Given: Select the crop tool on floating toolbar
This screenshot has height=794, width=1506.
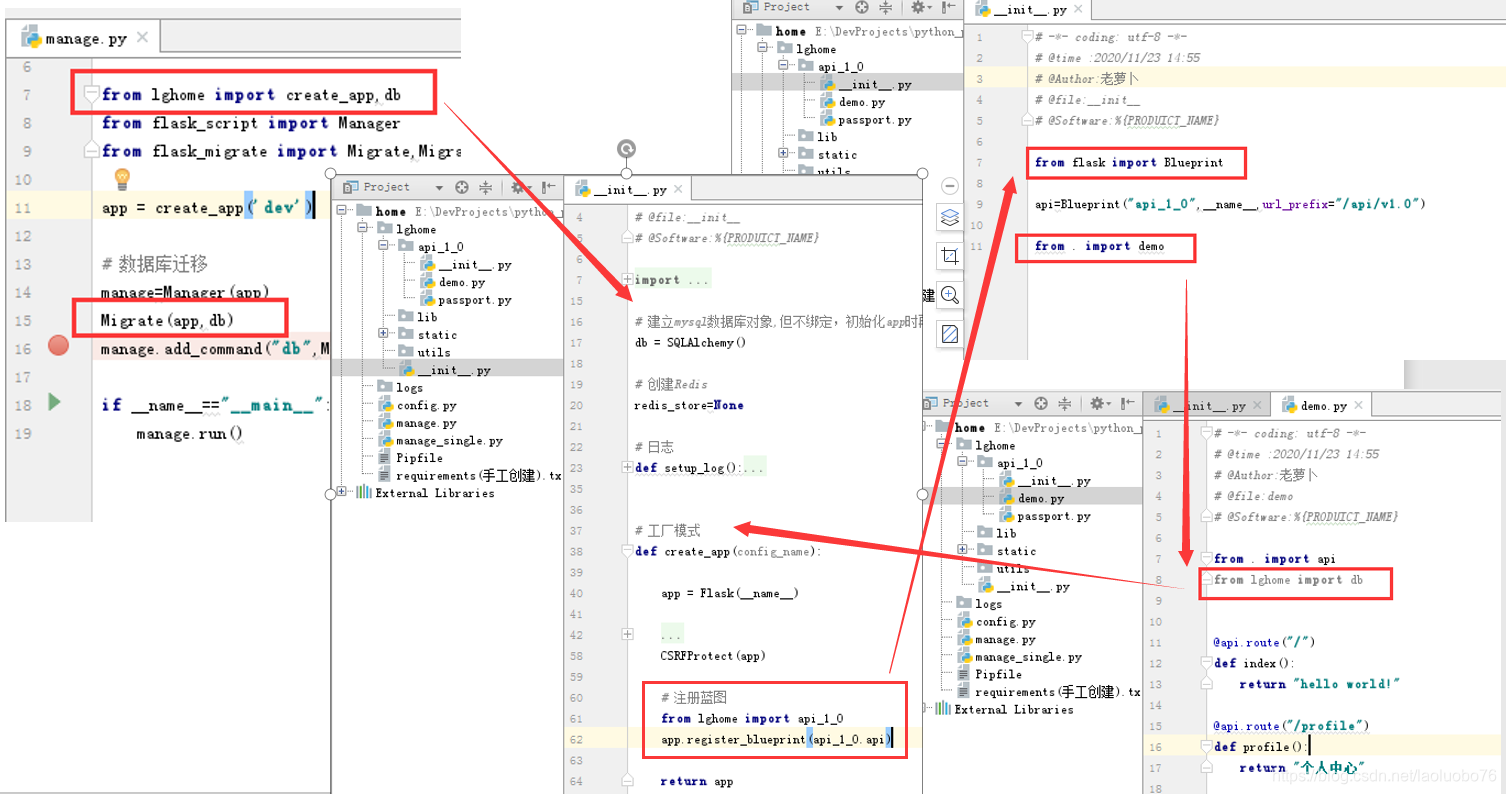Looking at the screenshot, I should click(950, 257).
